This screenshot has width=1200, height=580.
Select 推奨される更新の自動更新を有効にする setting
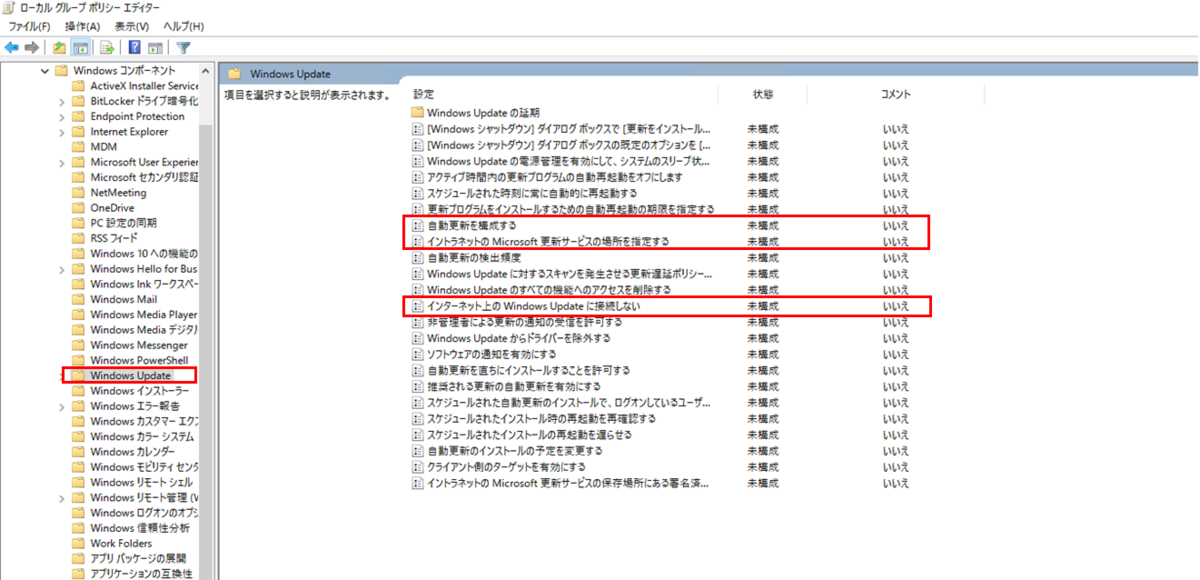[513, 386]
